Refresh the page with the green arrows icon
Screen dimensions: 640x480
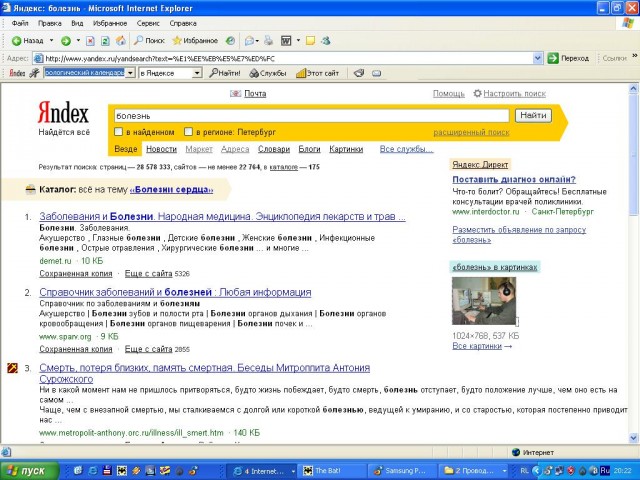(105, 41)
